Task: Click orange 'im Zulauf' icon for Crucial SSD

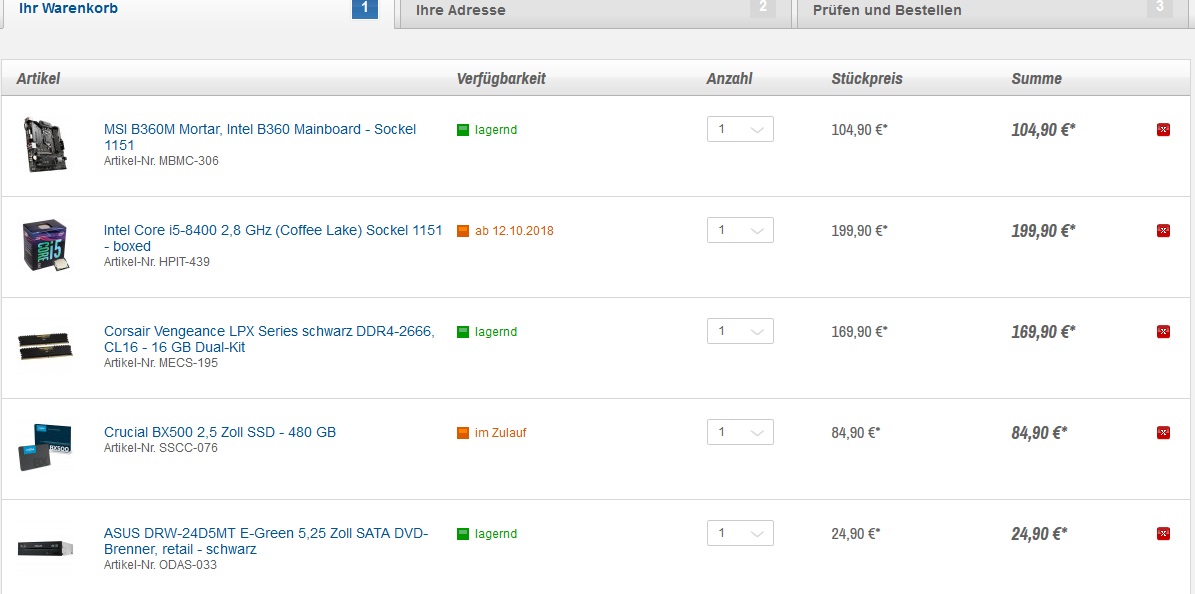Action: click(x=463, y=432)
